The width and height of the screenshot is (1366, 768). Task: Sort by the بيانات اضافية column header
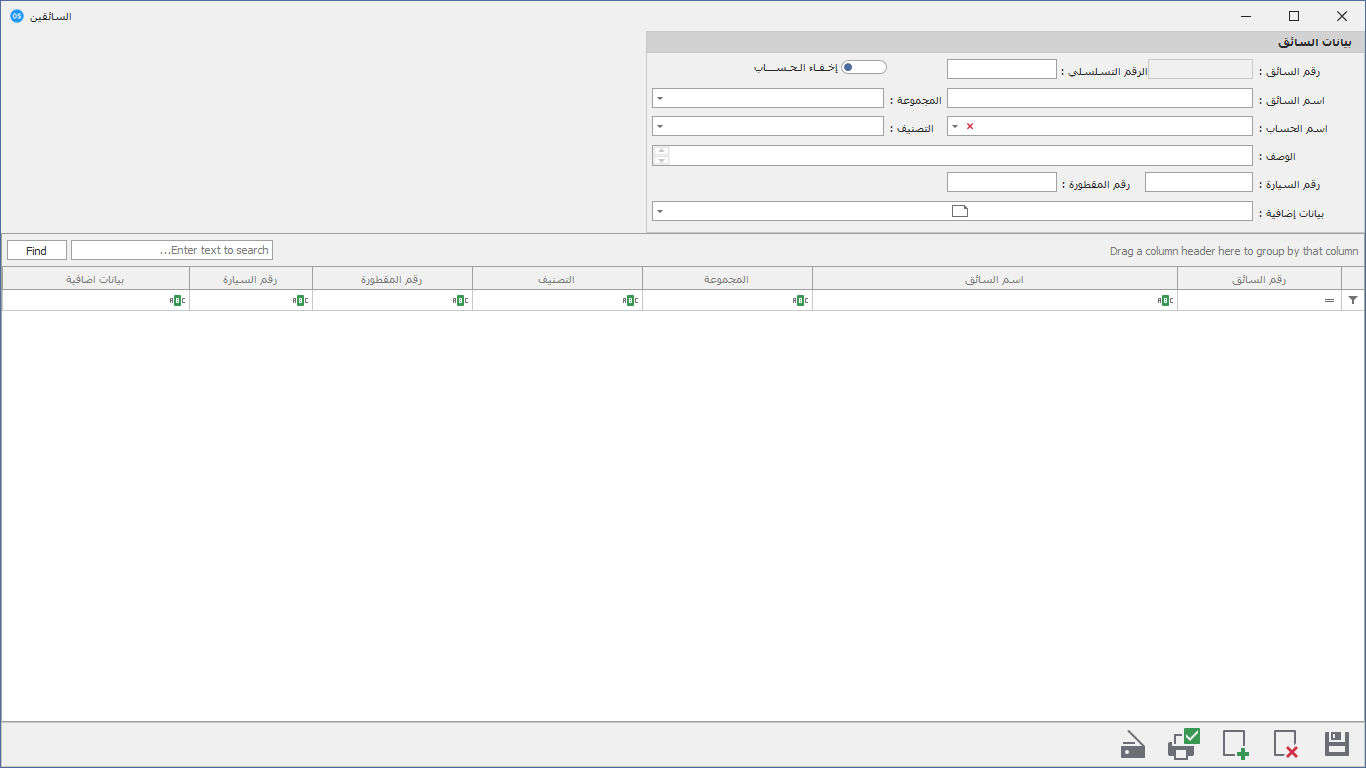click(x=96, y=279)
